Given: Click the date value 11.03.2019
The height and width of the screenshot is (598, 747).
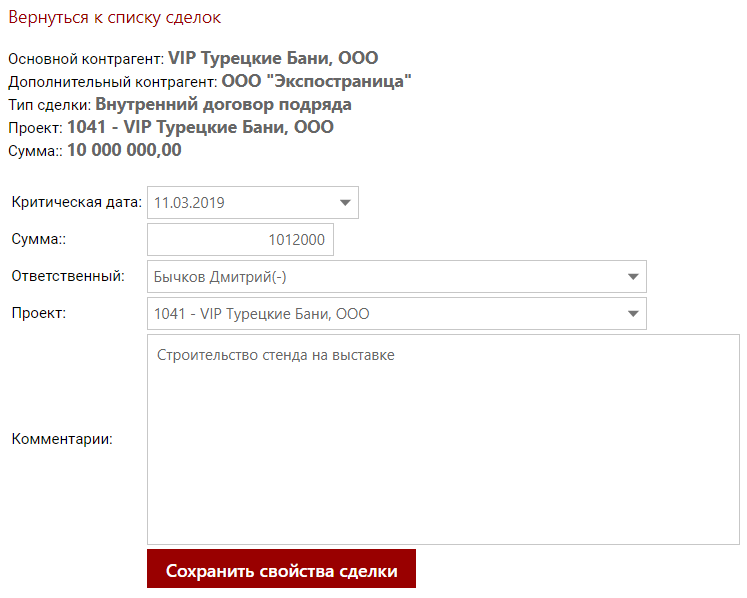Looking at the screenshot, I should [x=189, y=202].
